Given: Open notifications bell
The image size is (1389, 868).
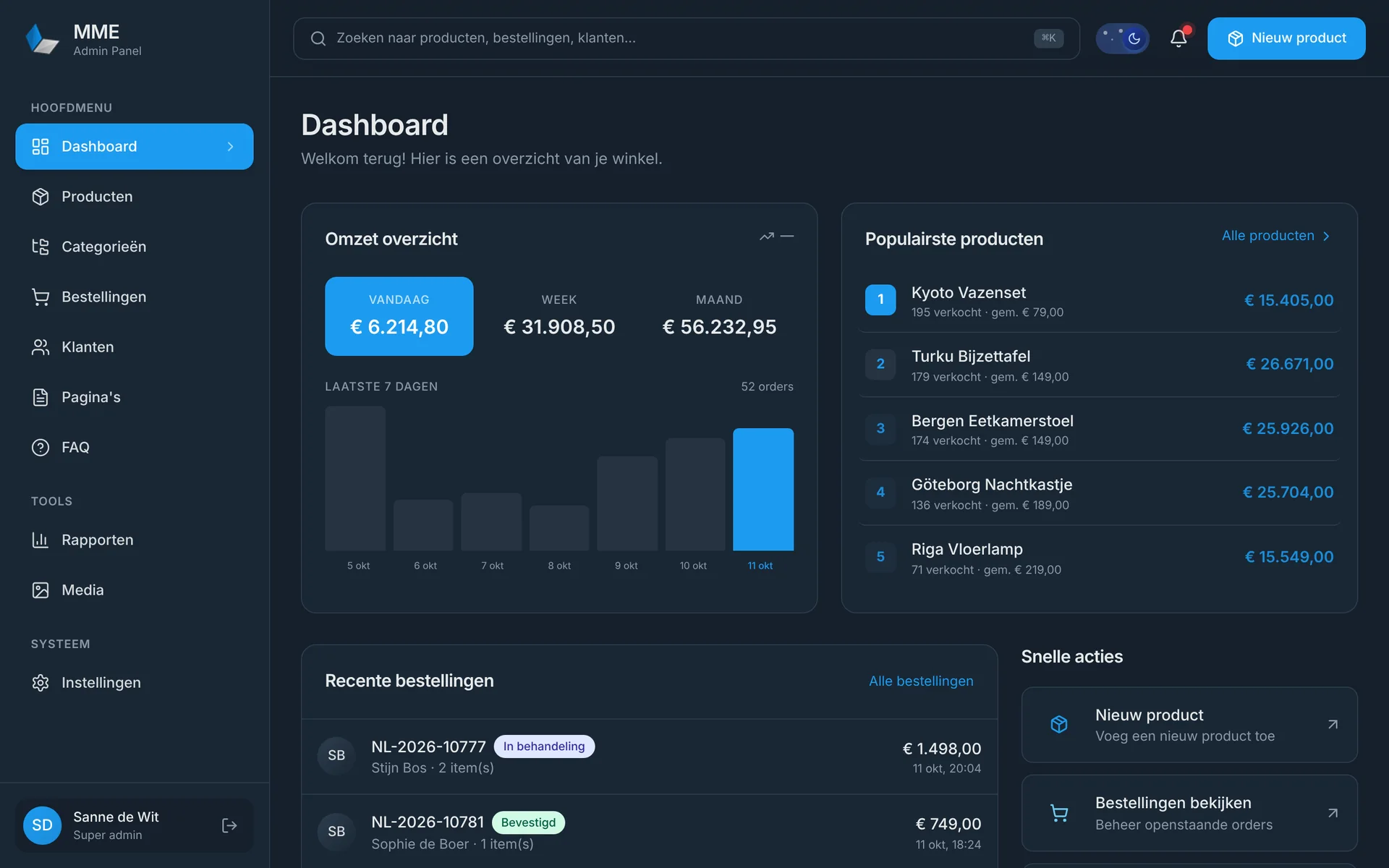Looking at the screenshot, I should (x=1178, y=38).
